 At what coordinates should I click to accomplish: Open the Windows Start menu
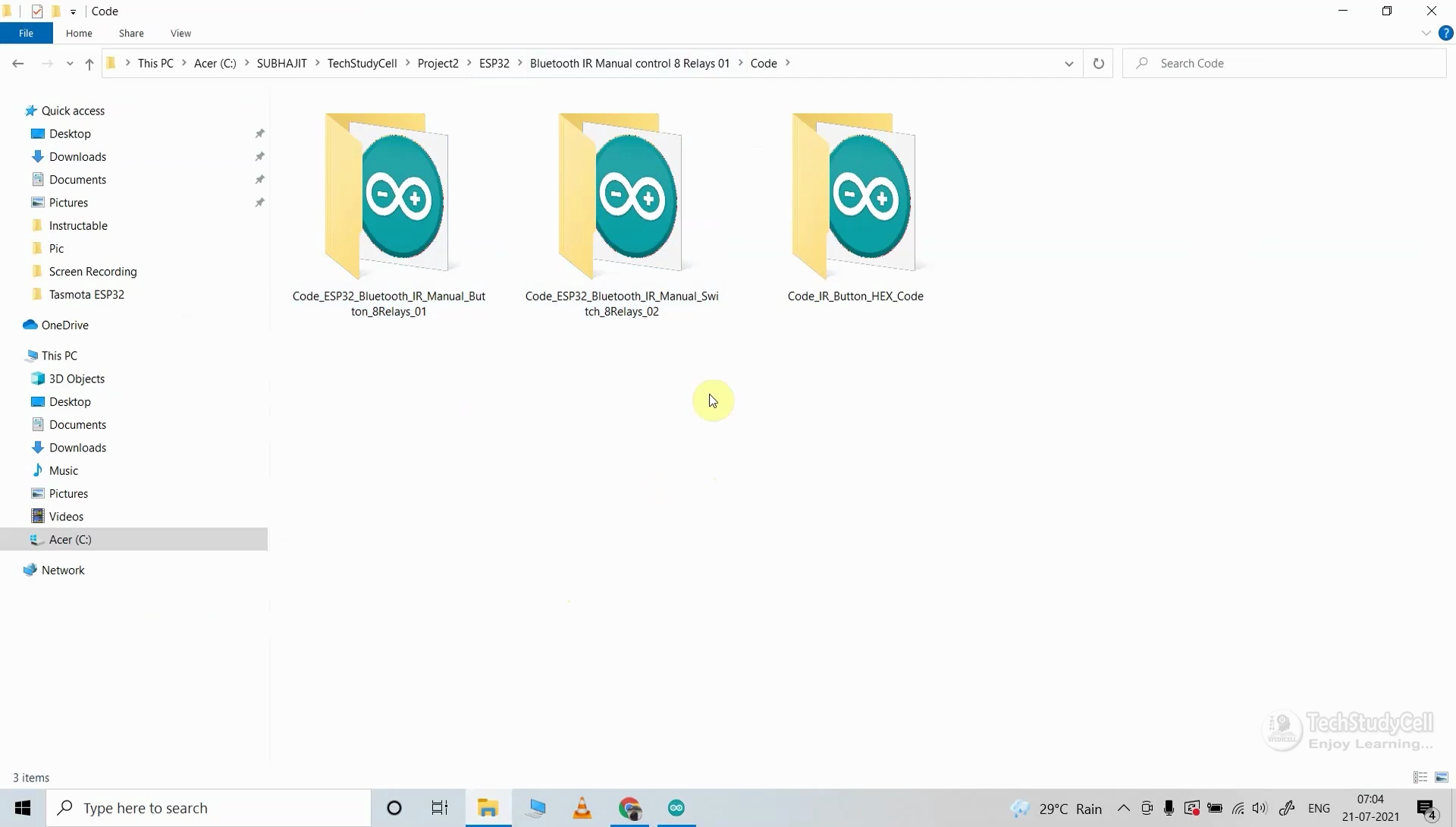click(x=23, y=808)
